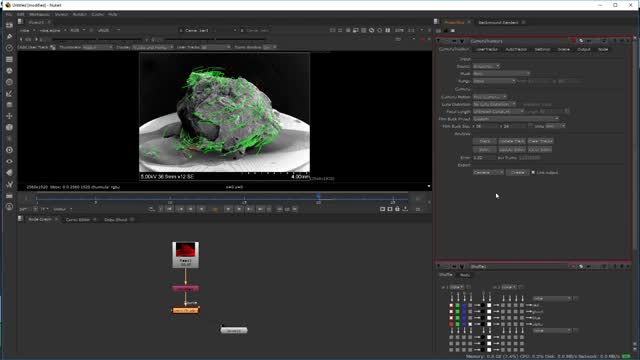Click the play forward button in viewer controls

(228, 209)
